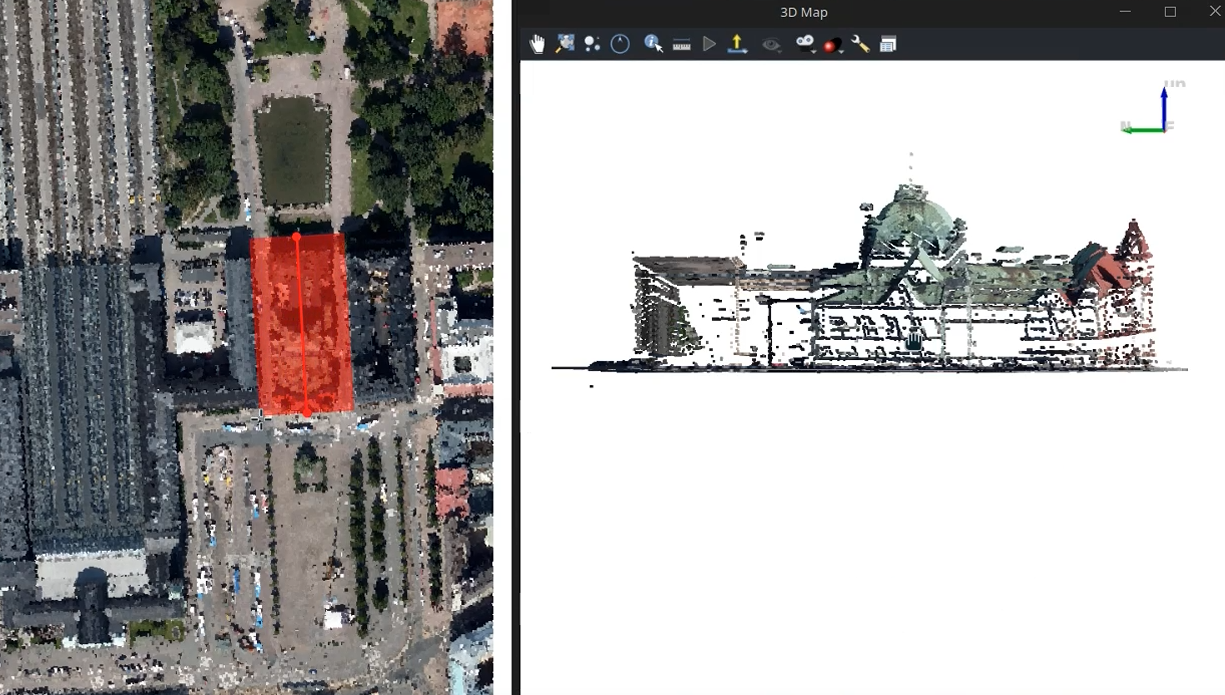Click the bottom endpoint of red line

(306, 410)
